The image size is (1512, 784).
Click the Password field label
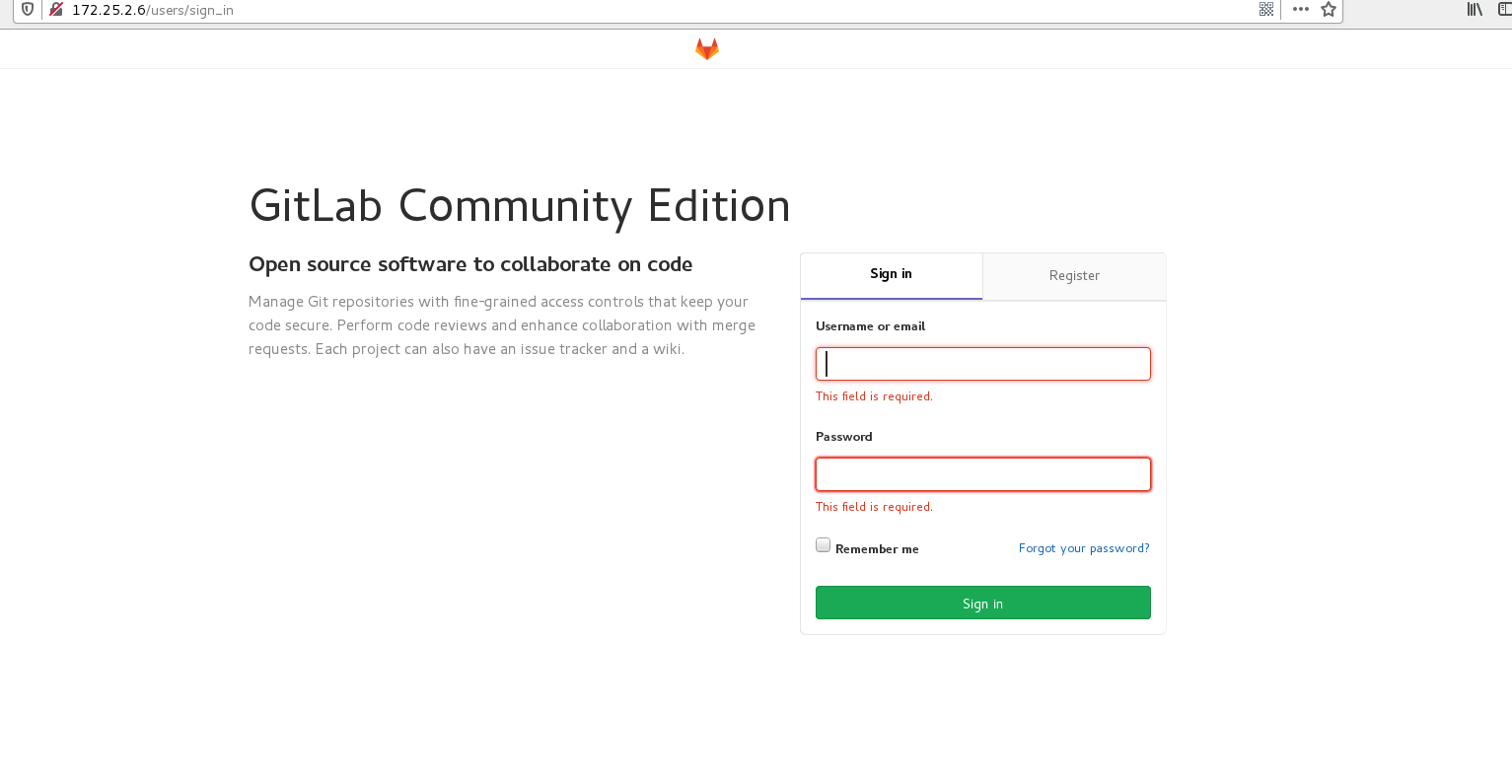click(844, 437)
